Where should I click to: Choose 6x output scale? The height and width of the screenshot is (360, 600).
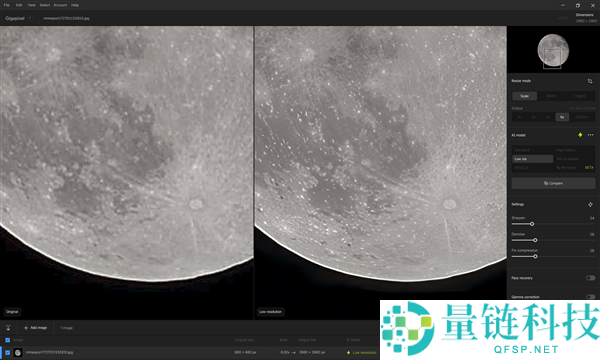[x=562, y=117]
